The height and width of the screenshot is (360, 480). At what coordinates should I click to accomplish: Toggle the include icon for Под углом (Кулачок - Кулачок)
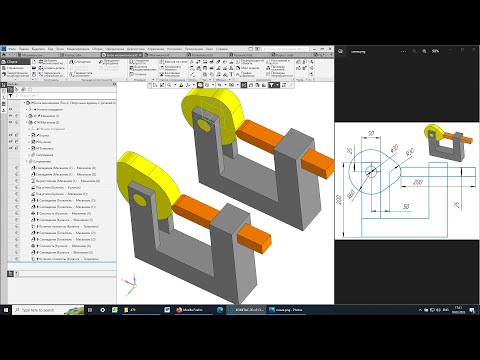[17, 187]
